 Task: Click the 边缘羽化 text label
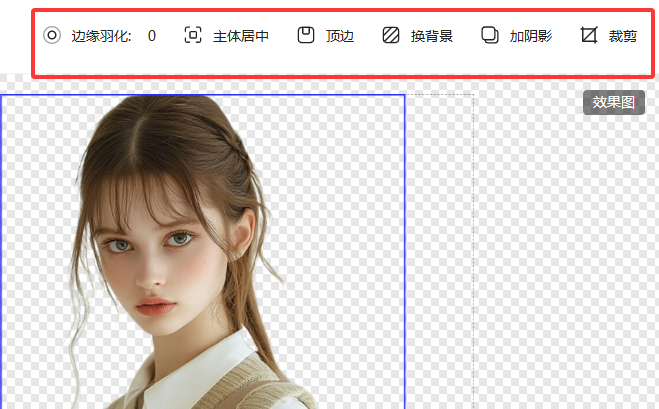click(x=101, y=36)
